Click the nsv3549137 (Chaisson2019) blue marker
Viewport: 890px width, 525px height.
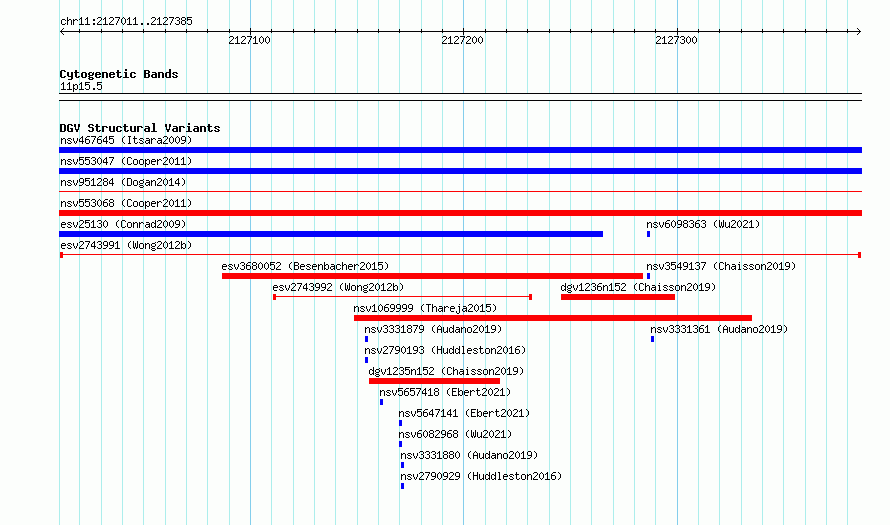point(648,276)
